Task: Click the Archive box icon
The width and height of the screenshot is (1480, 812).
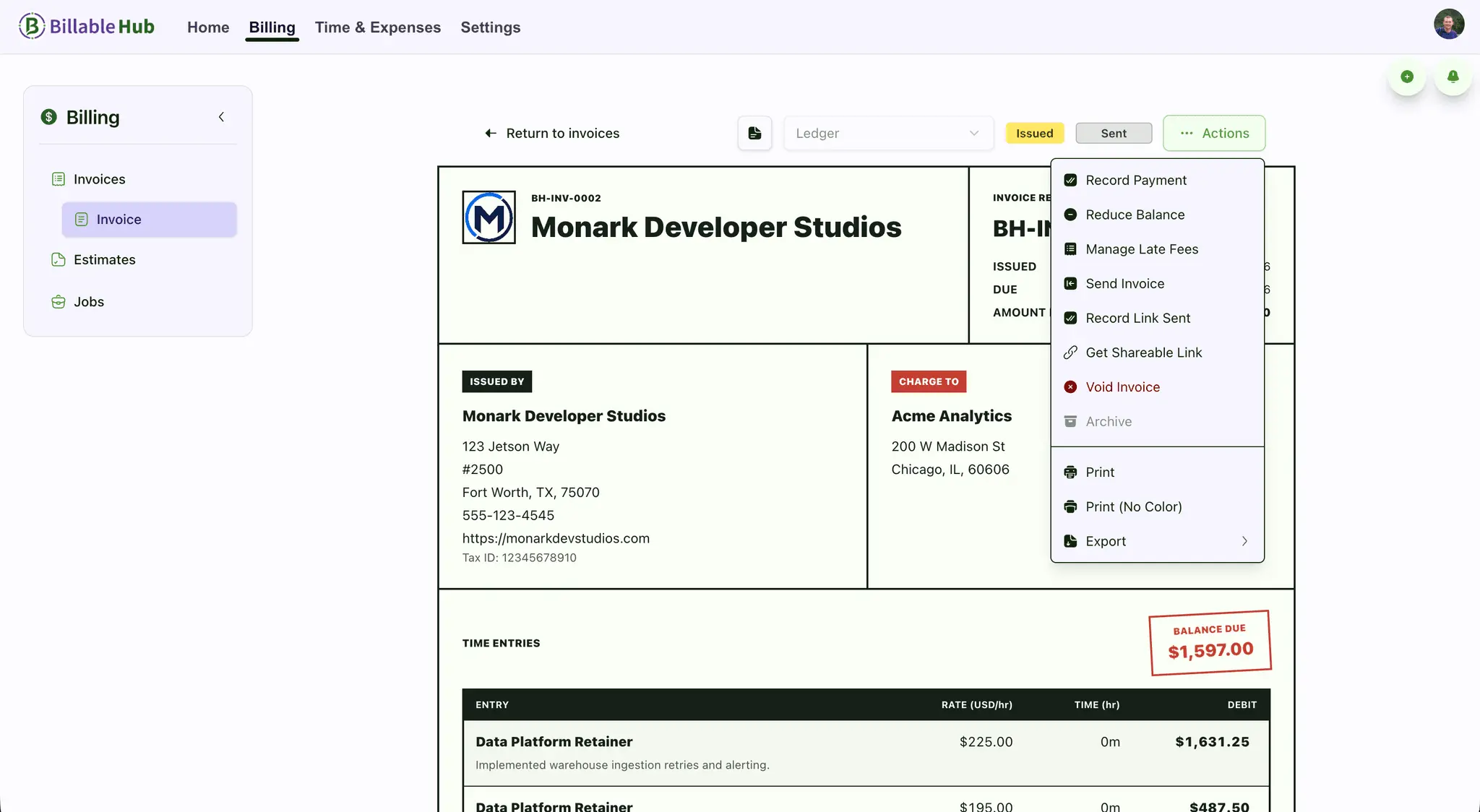Action: [1070, 422]
